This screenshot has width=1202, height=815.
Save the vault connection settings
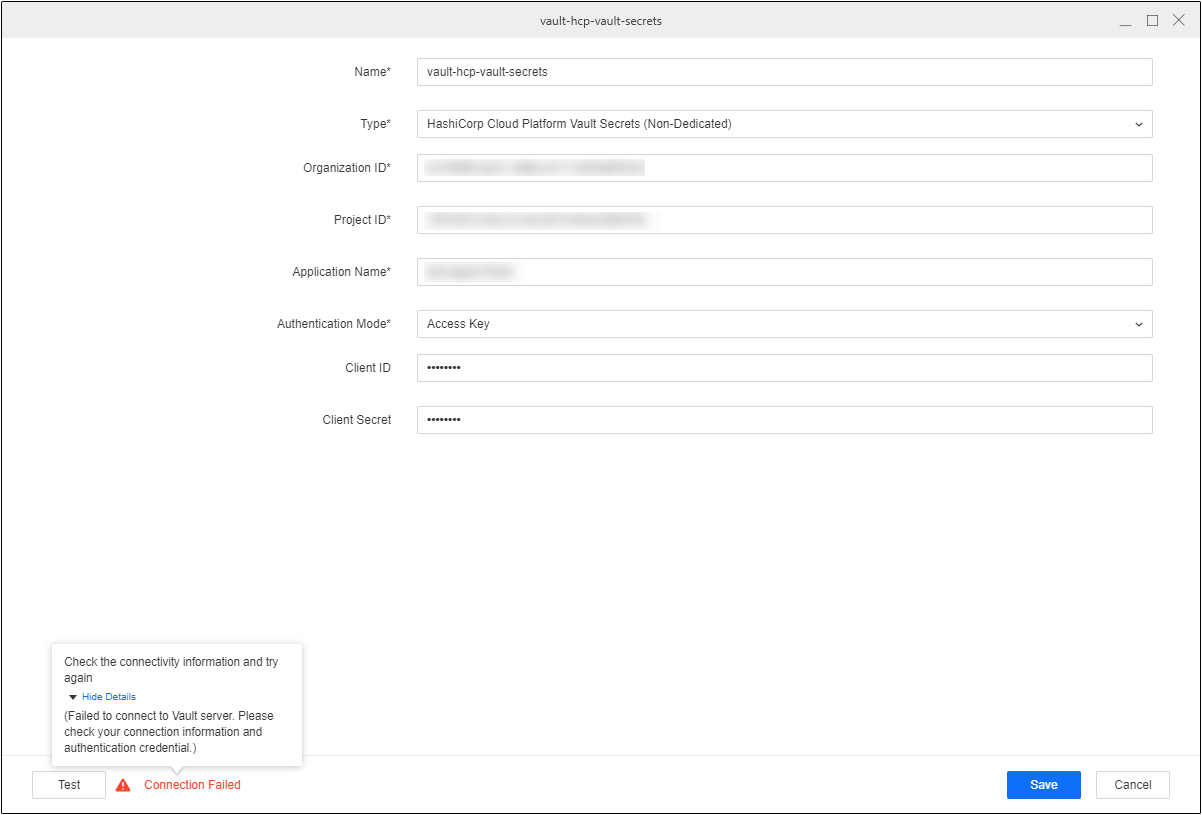[1043, 785]
